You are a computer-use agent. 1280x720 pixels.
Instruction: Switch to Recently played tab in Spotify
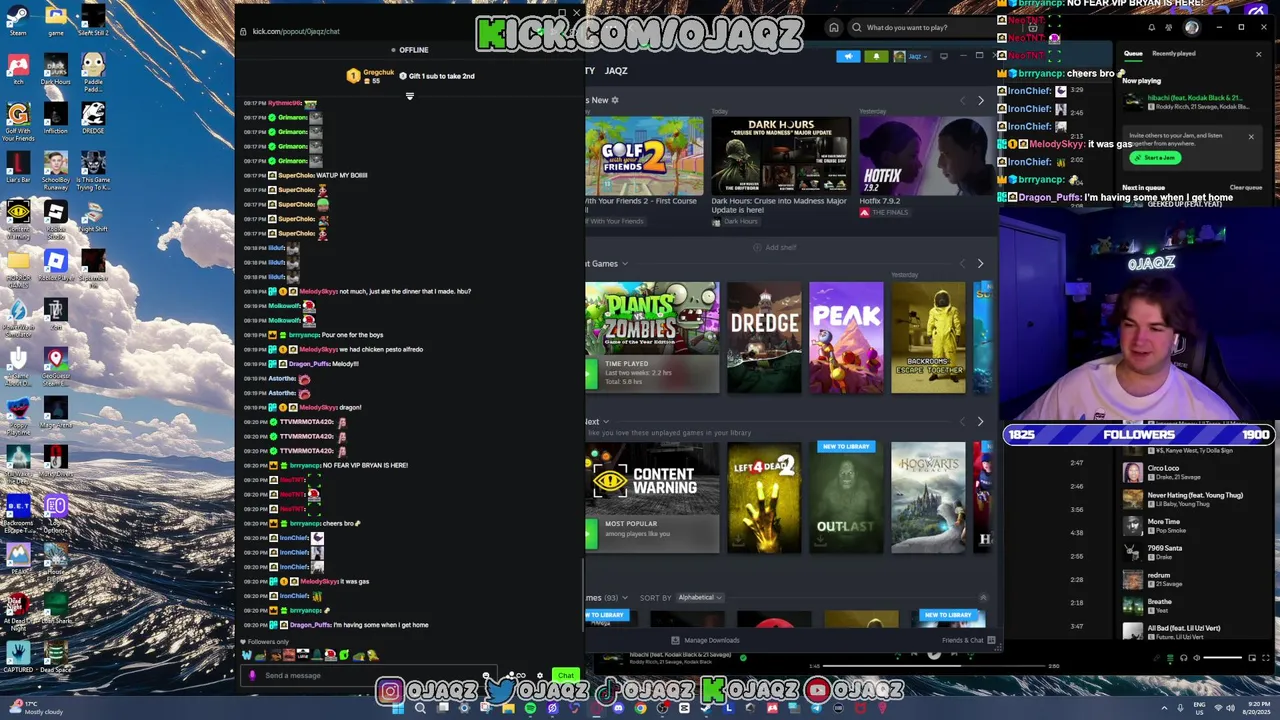click(1173, 54)
